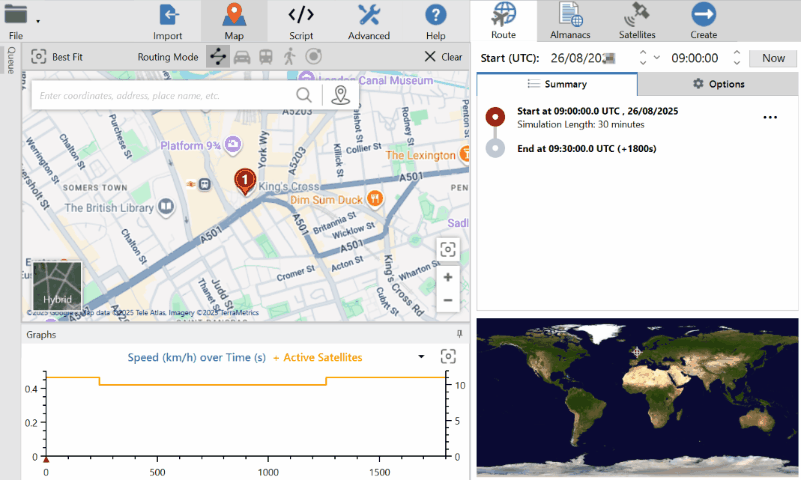Open the Script editor
This screenshot has width=801, height=480.
[301, 21]
